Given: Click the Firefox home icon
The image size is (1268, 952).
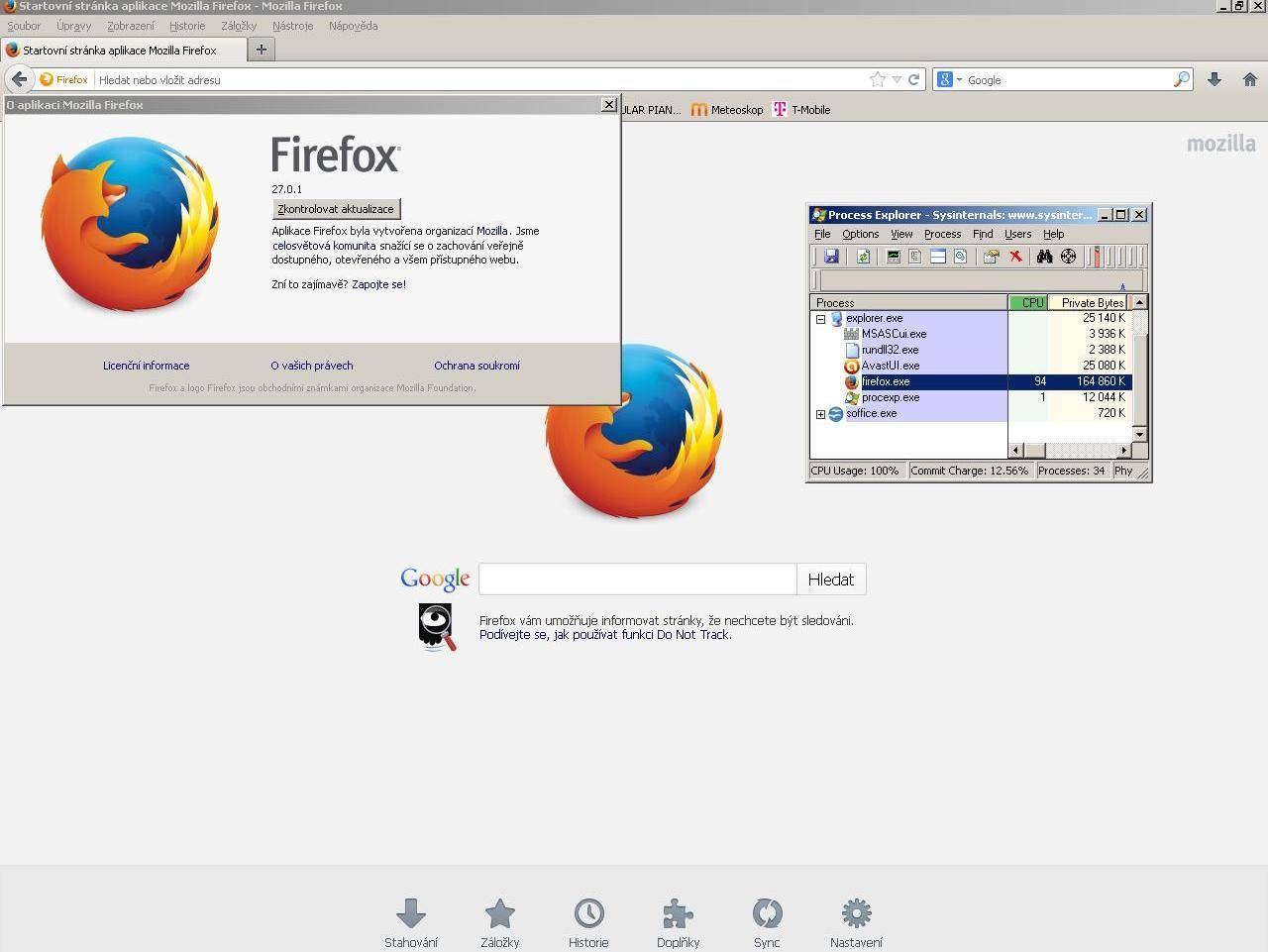Looking at the screenshot, I should coord(1250,79).
